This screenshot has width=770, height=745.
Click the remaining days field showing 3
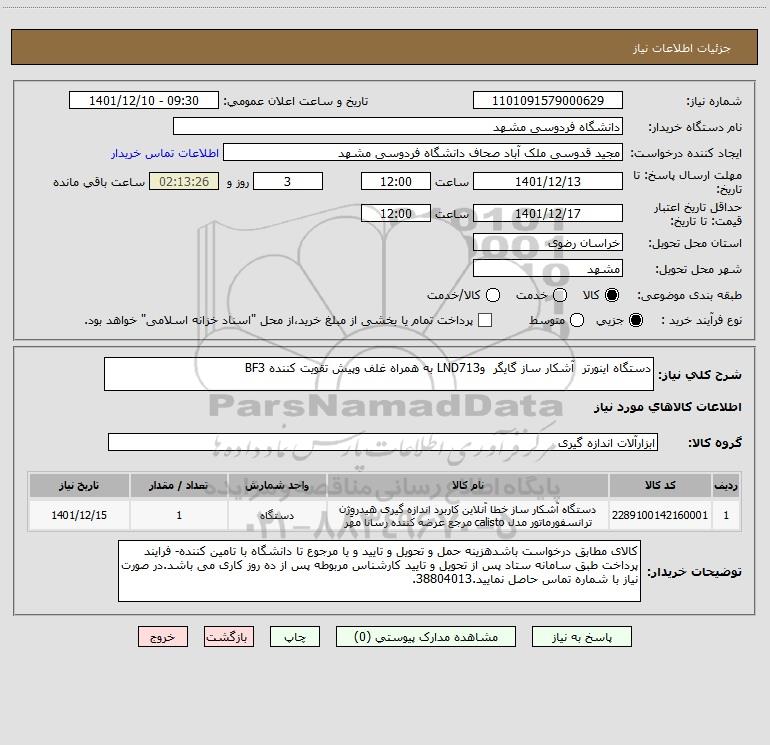(288, 181)
